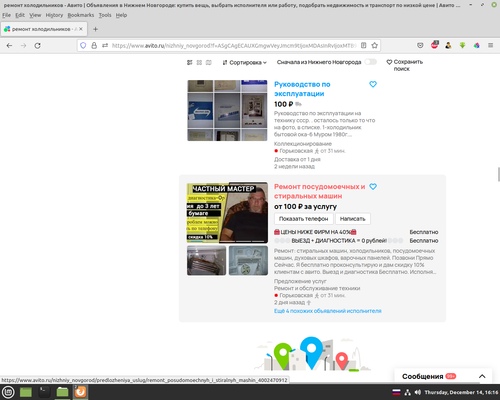Click the ВЫЕЗД + ДИАГНОСТИКА = 0 рублей line

coord(339,241)
